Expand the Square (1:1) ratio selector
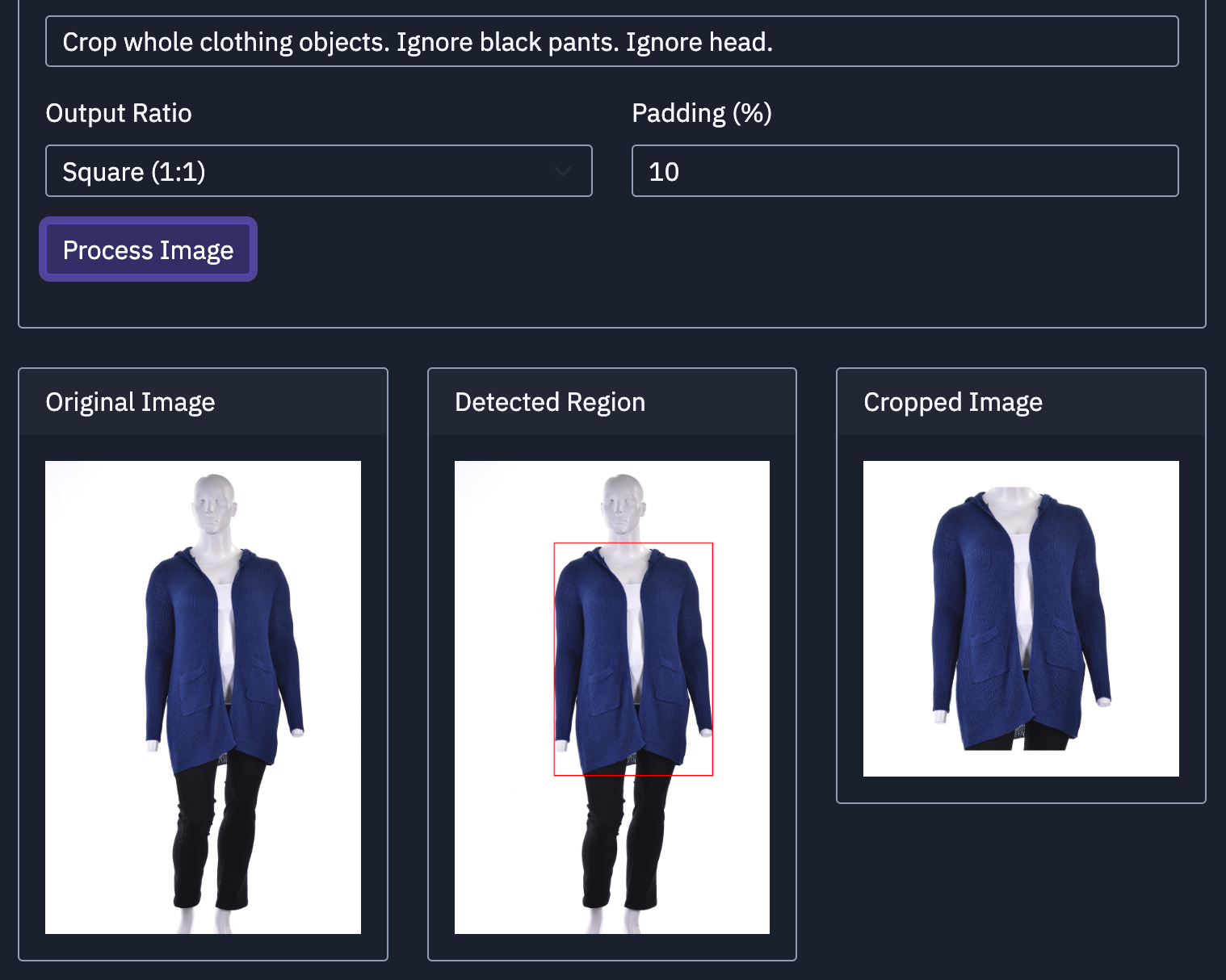The image size is (1226, 980). point(319,171)
